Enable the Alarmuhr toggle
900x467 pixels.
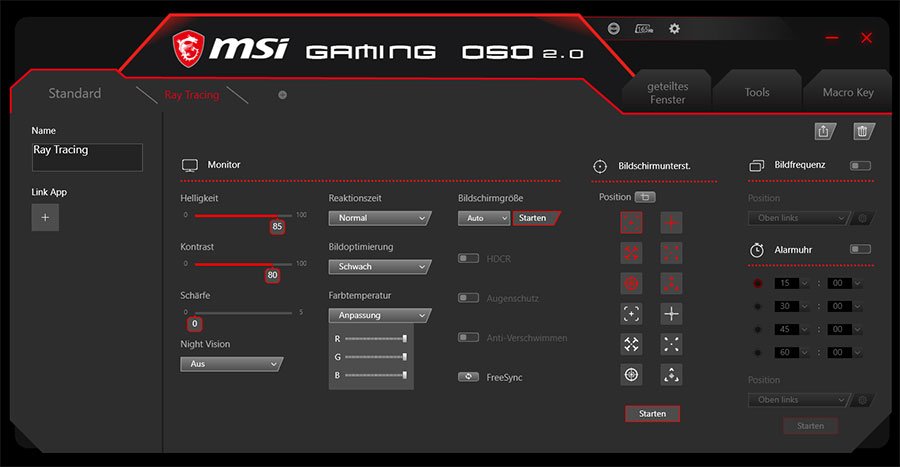click(860, 249)
